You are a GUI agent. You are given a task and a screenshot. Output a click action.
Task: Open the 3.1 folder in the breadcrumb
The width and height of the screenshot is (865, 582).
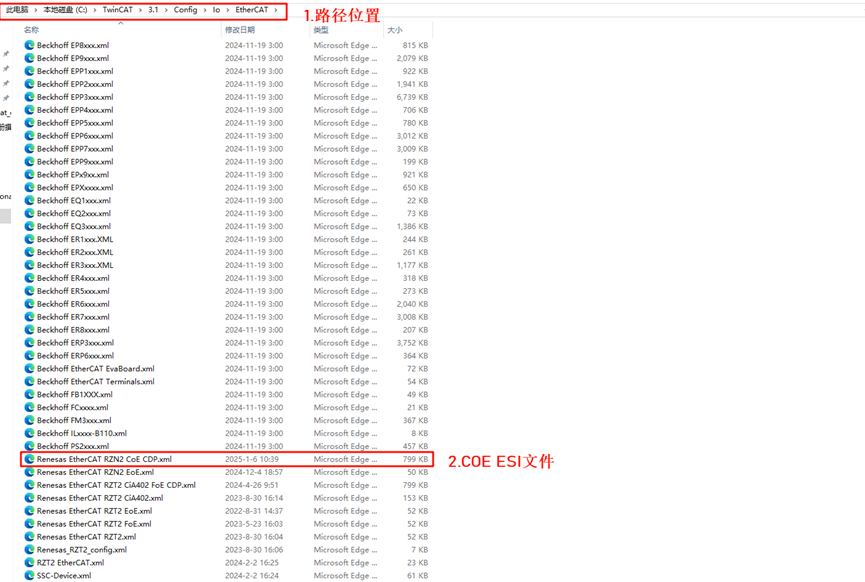(x=153, y=10)
